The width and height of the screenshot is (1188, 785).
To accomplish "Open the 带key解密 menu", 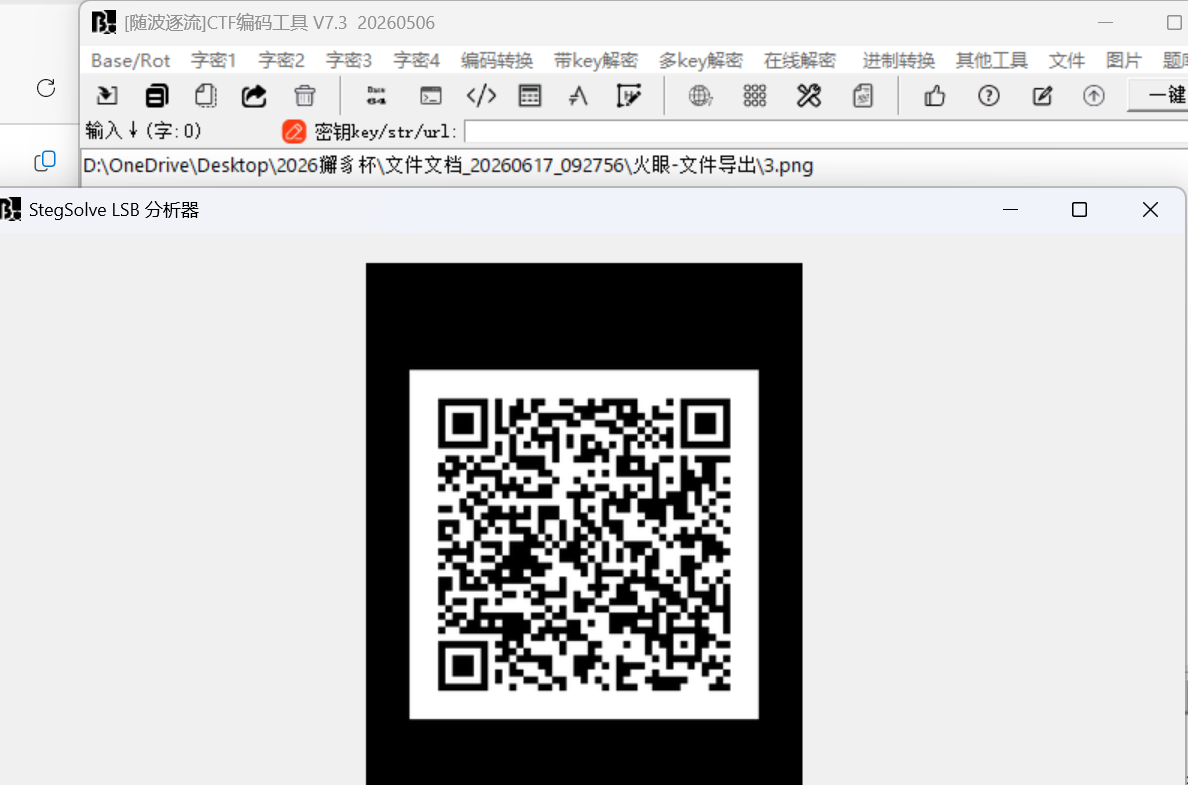I will coord(596,61).
